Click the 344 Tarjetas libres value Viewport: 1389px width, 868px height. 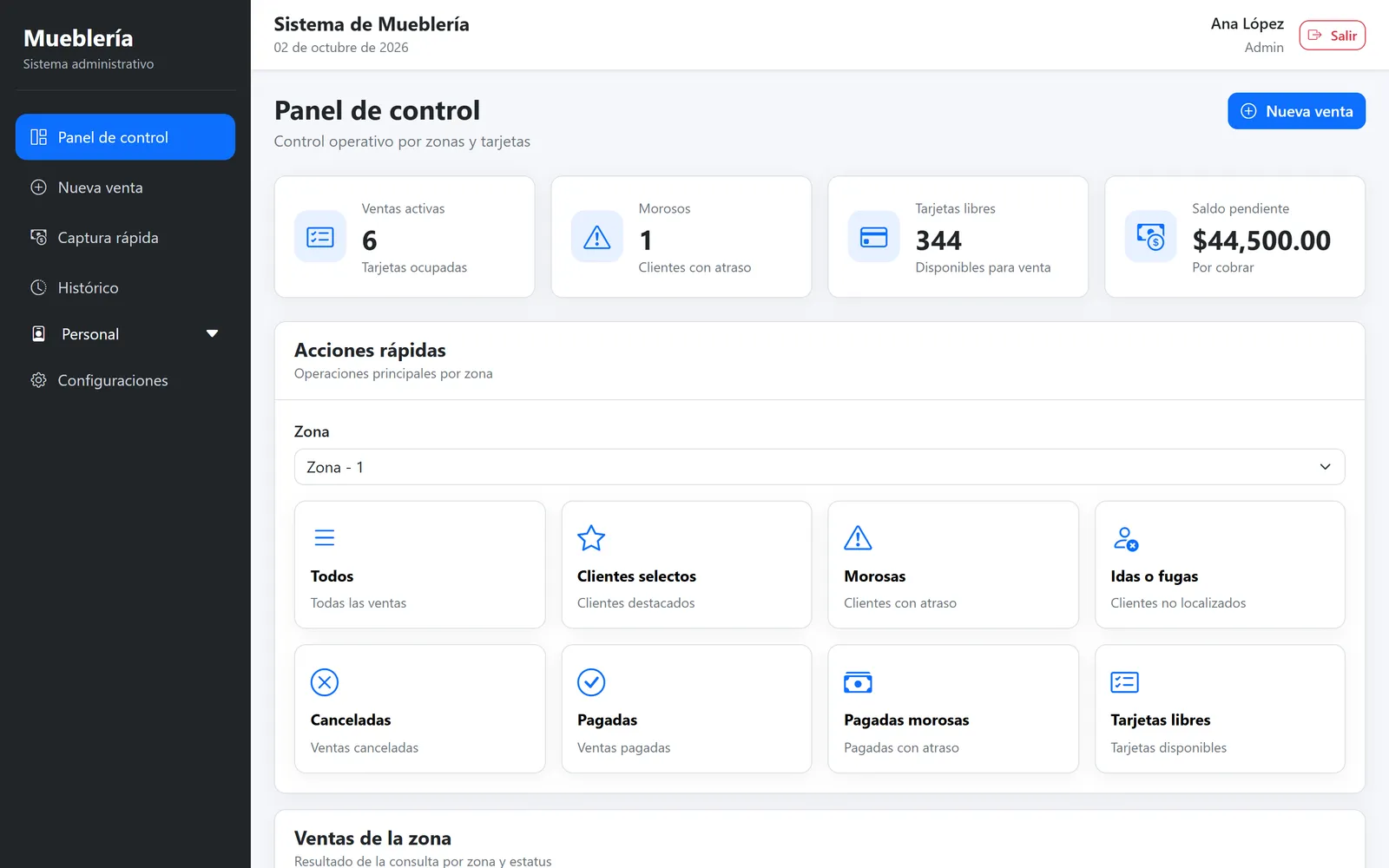coord(938,240)
